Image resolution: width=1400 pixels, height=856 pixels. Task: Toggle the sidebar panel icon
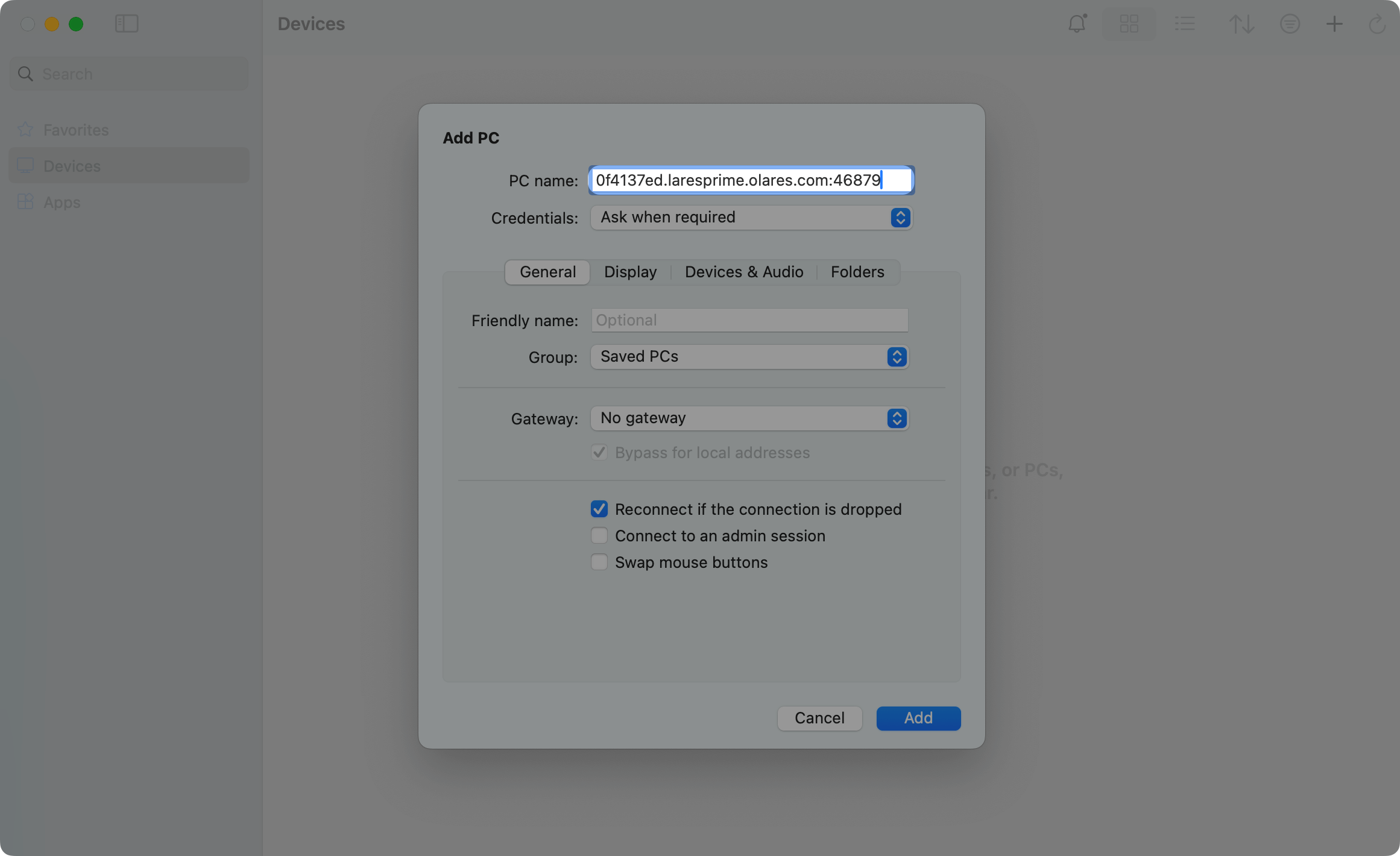click(127, 24)
